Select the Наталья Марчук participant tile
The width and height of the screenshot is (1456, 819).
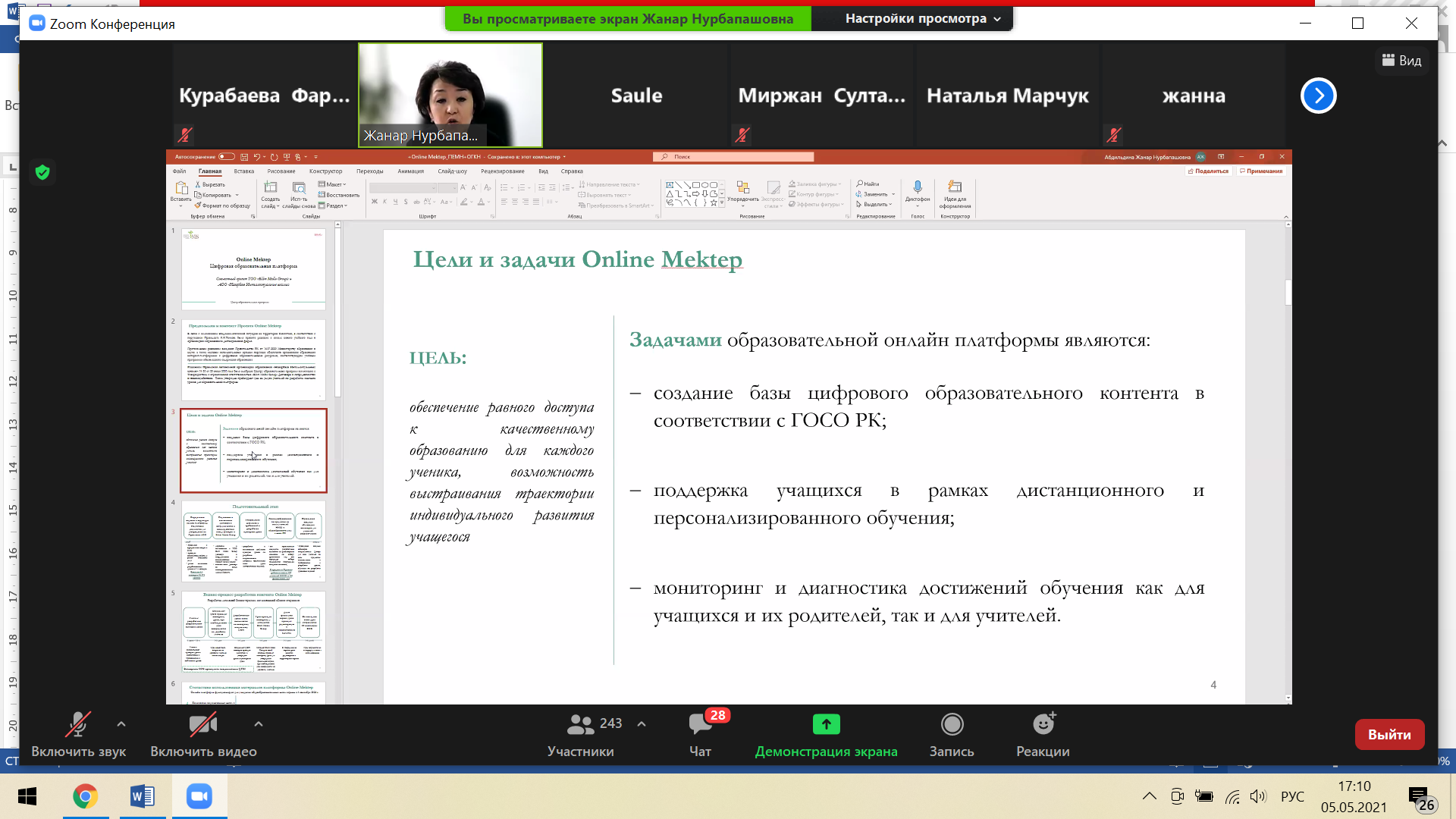[1007, 96]
